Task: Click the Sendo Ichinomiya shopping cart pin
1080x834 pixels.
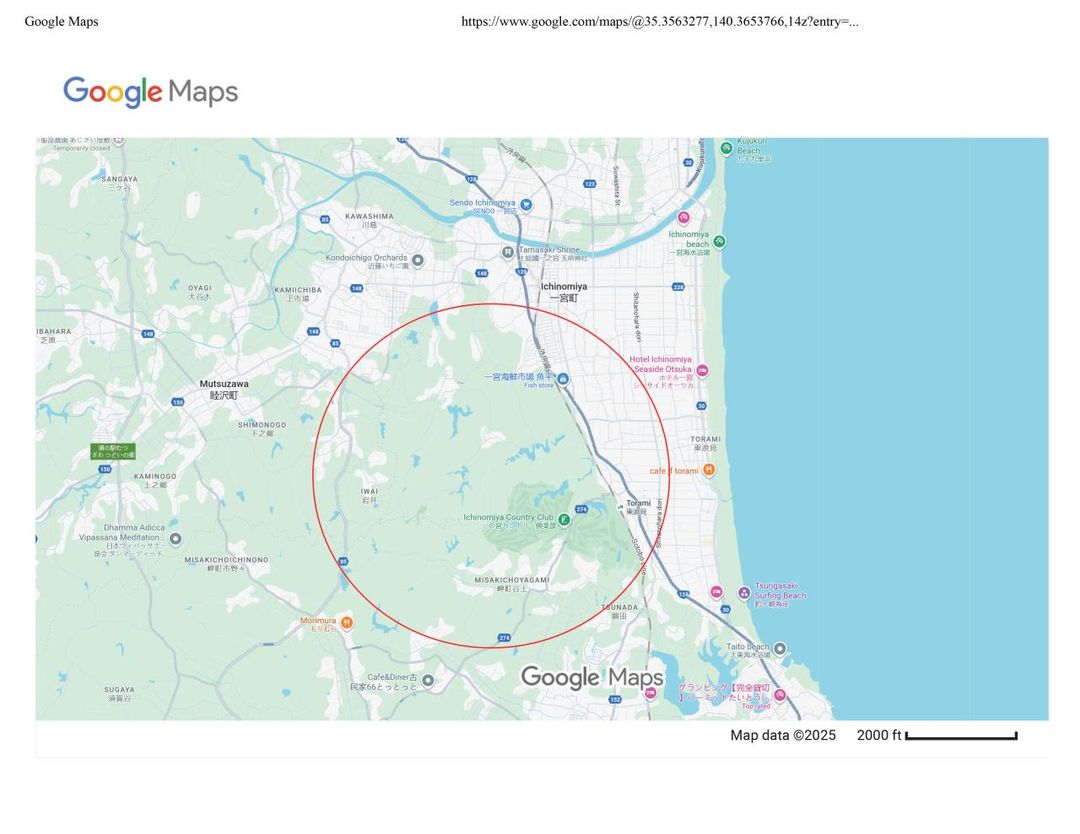Action: [526, 205]
